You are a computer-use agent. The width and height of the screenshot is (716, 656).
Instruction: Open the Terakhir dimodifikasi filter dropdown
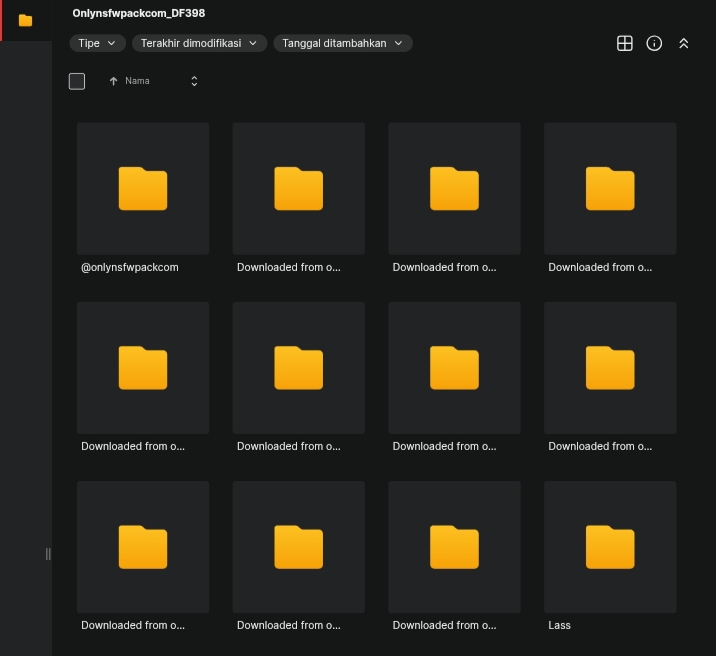click(199, 43)
